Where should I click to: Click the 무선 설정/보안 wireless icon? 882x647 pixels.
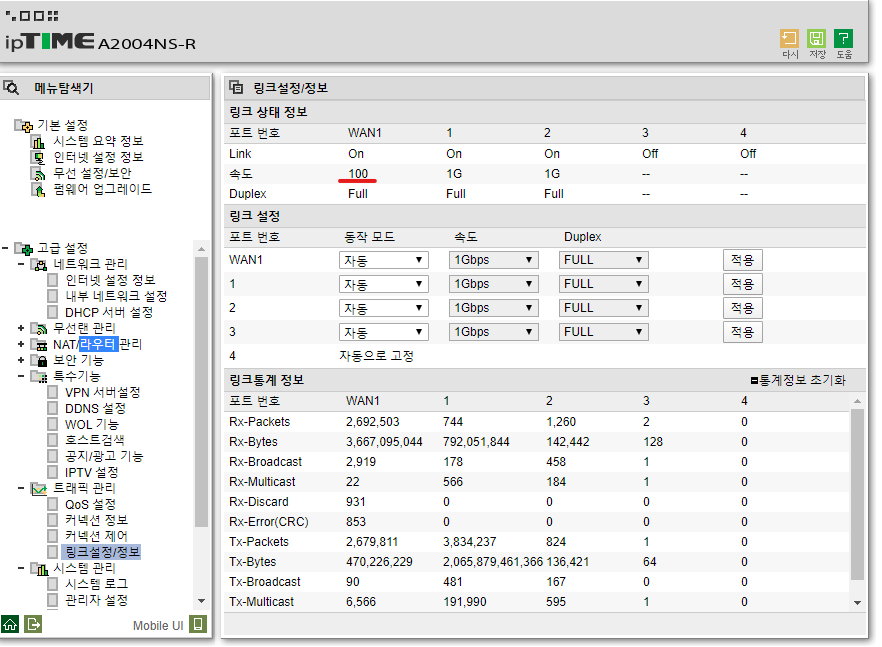(38, 174)
